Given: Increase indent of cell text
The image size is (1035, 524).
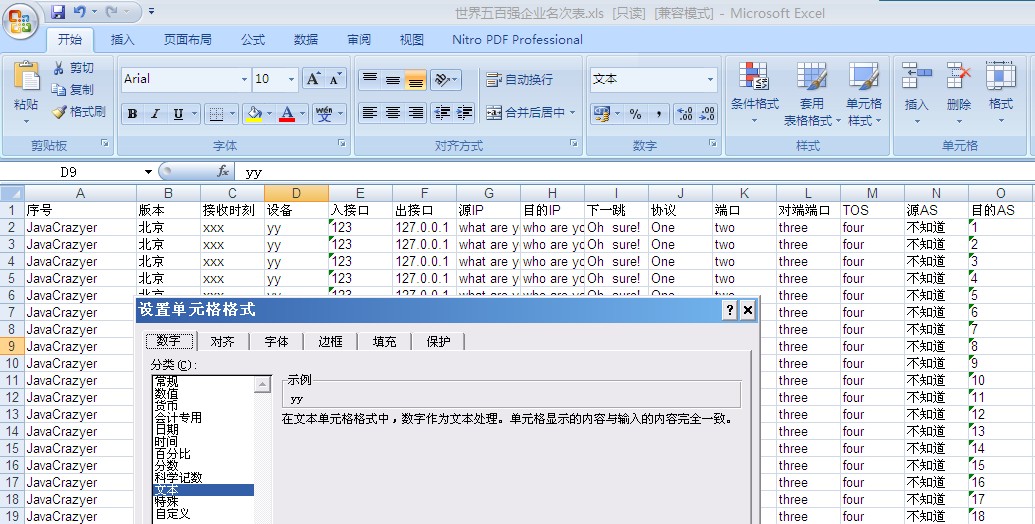Looking at the screenshot, I should (464, 113).
